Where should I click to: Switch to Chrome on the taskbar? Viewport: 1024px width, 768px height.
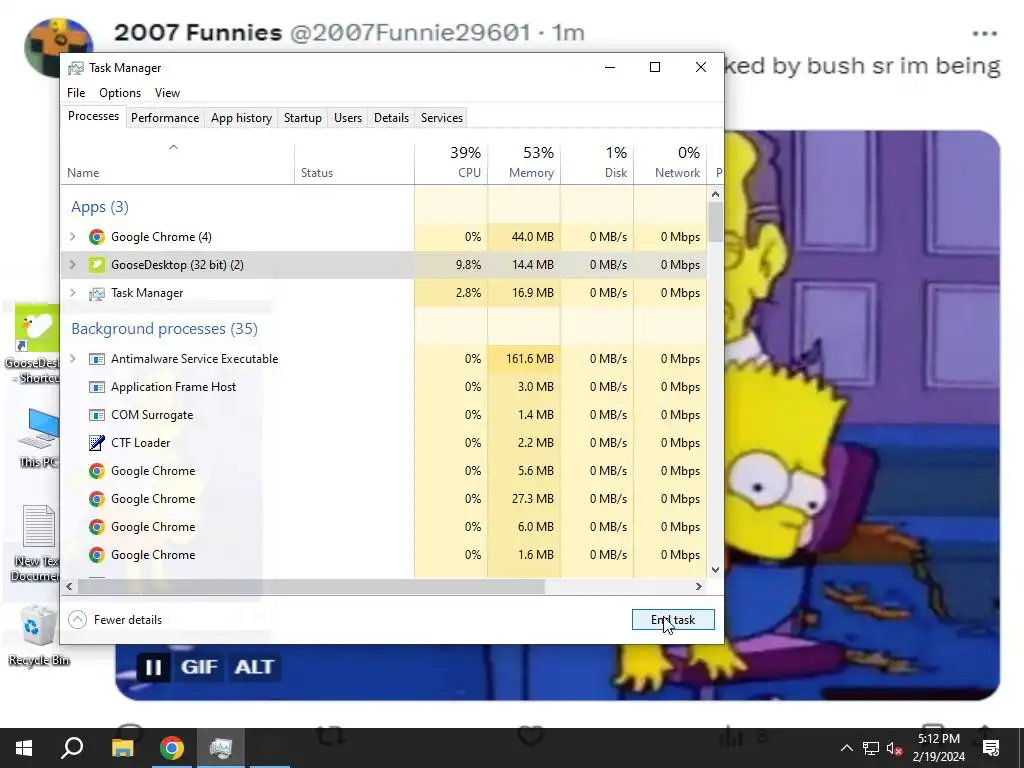click(172, 748)
